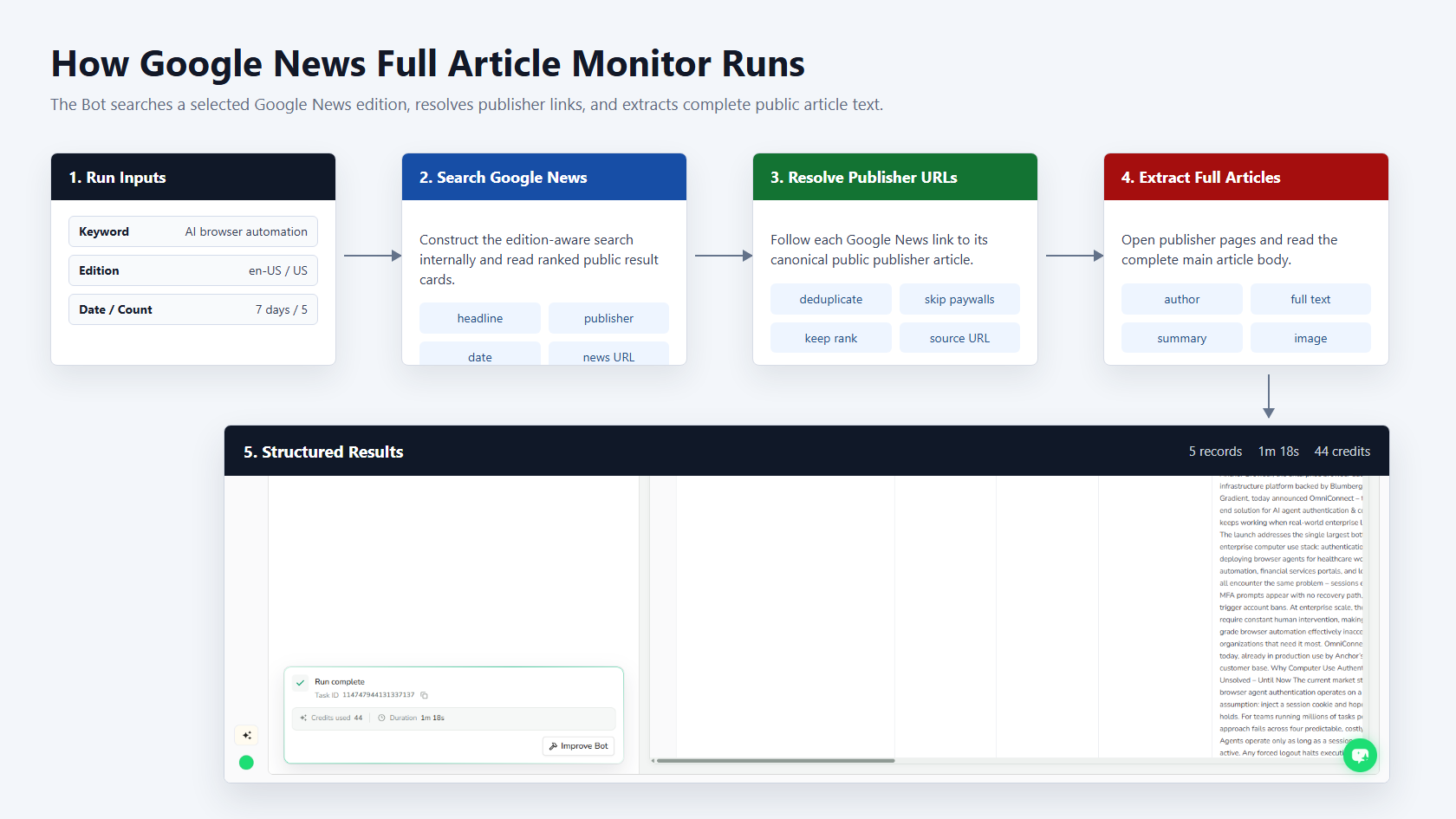
Task: Select the image tag
Action: (1310, 338)
